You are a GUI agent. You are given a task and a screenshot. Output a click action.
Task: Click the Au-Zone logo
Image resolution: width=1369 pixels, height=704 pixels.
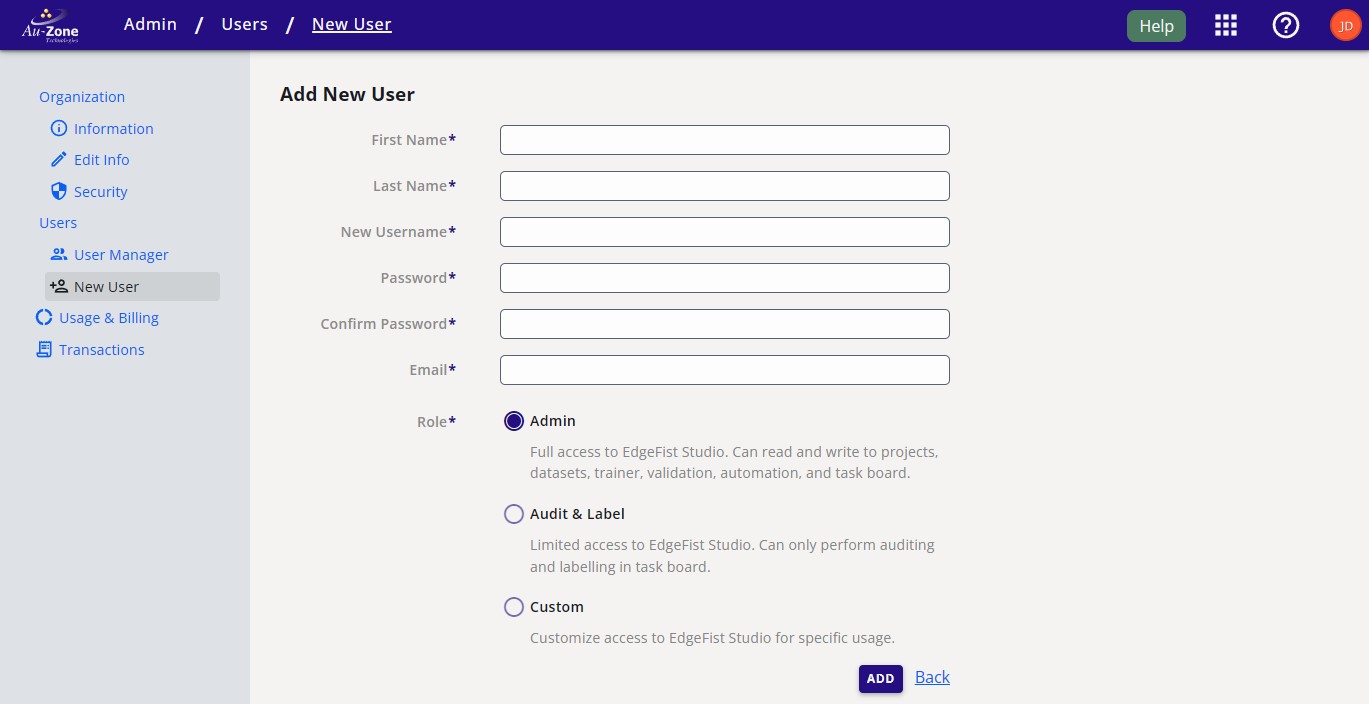(49, 24)
